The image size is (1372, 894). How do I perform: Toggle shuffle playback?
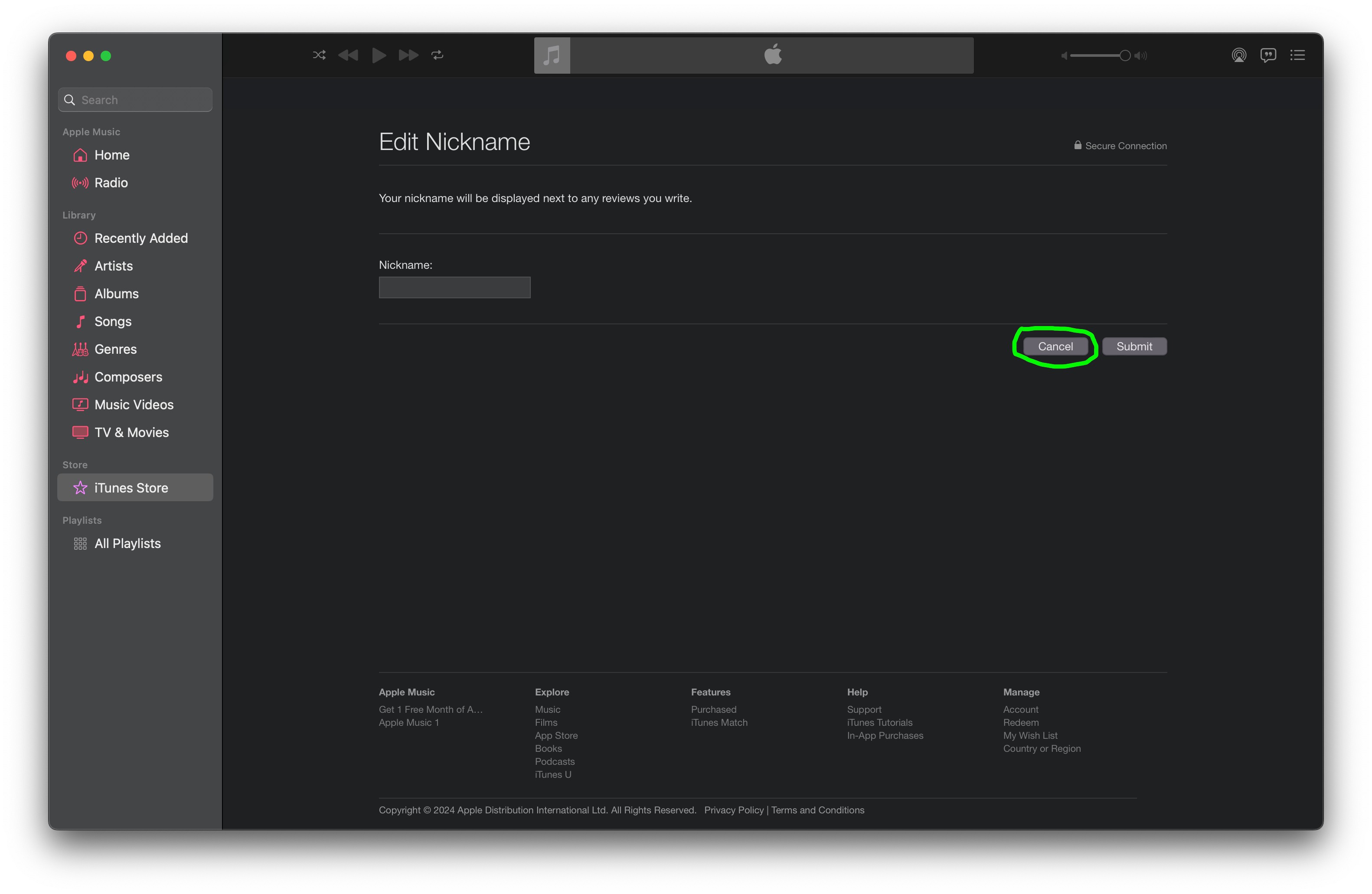coord(319,55)
